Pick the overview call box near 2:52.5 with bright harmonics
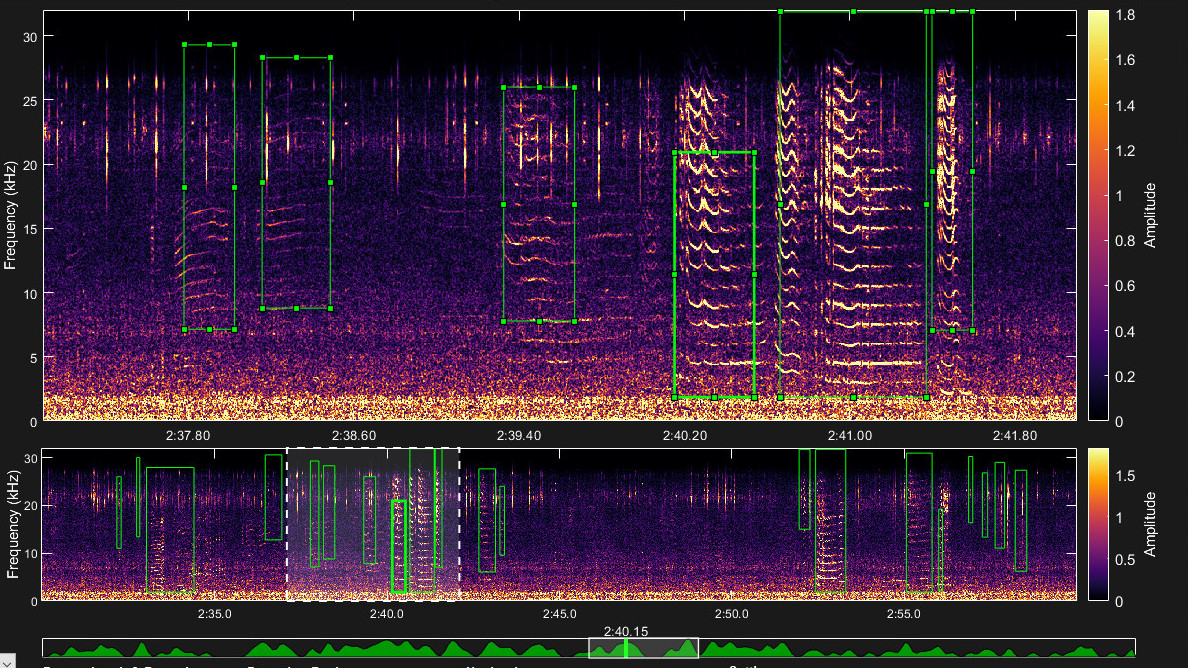This screenshot has width=1188, height=668. [829, 520]
